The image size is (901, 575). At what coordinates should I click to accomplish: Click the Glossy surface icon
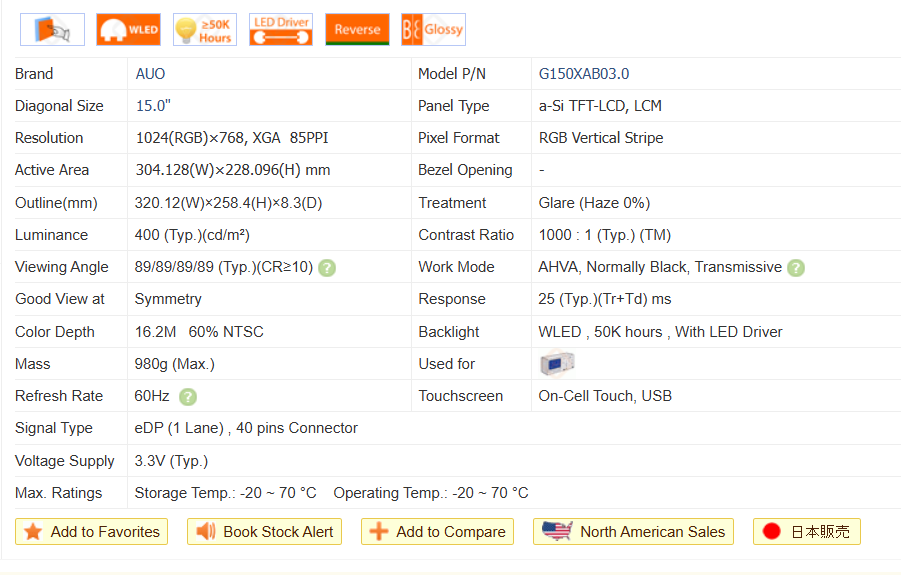pos(433,29)
